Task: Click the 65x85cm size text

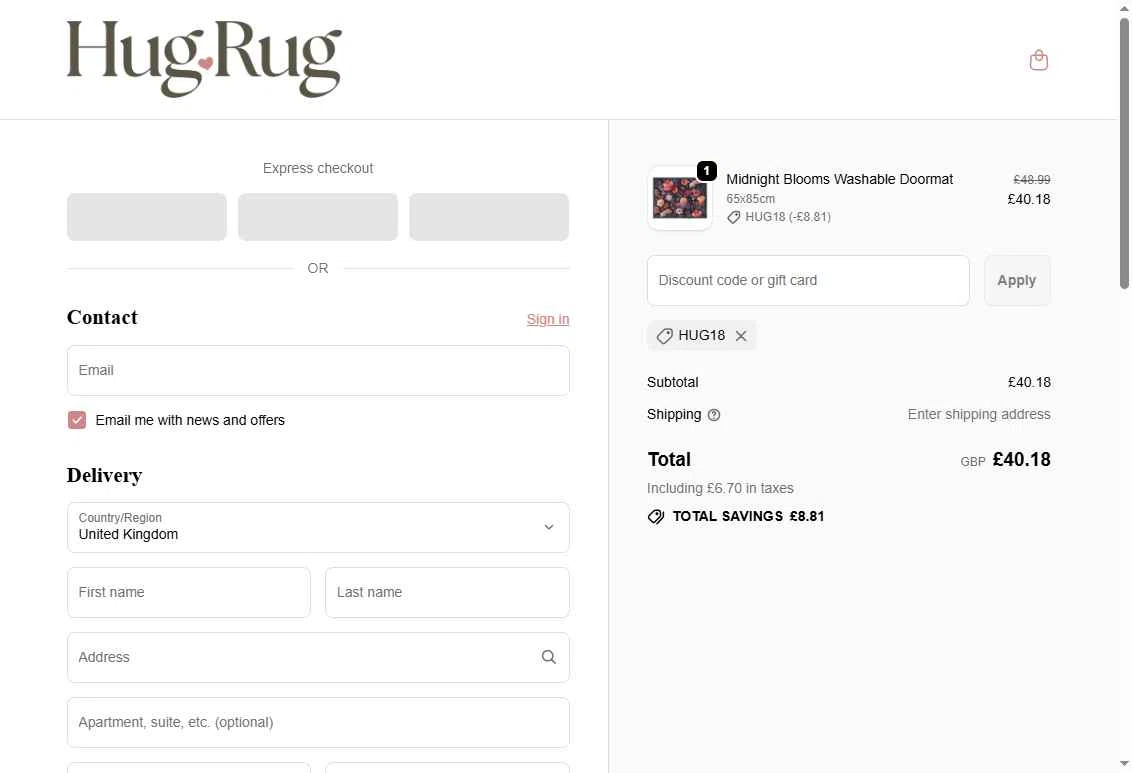Action: 751,198
